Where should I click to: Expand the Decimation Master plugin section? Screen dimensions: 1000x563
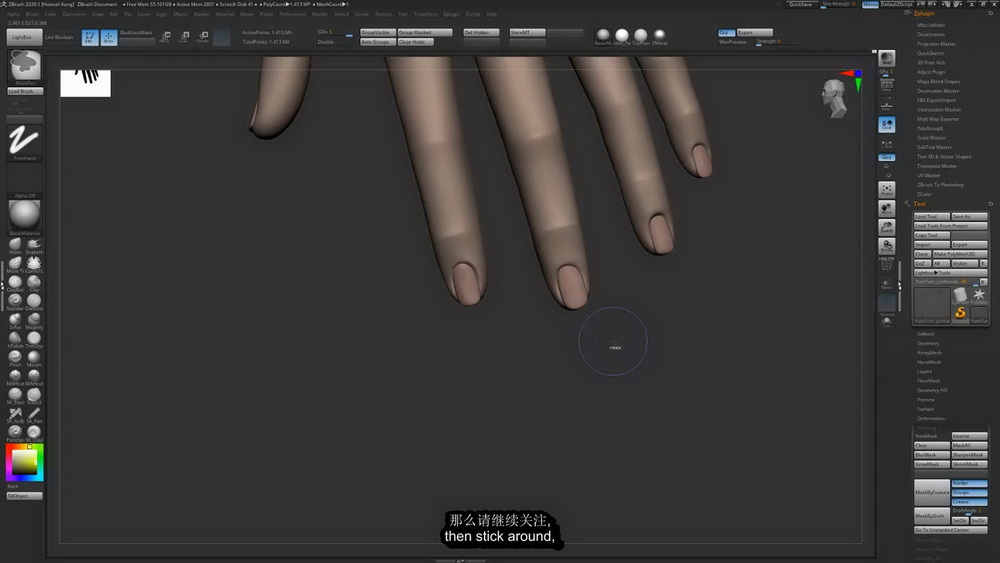(x=938, y=91)
